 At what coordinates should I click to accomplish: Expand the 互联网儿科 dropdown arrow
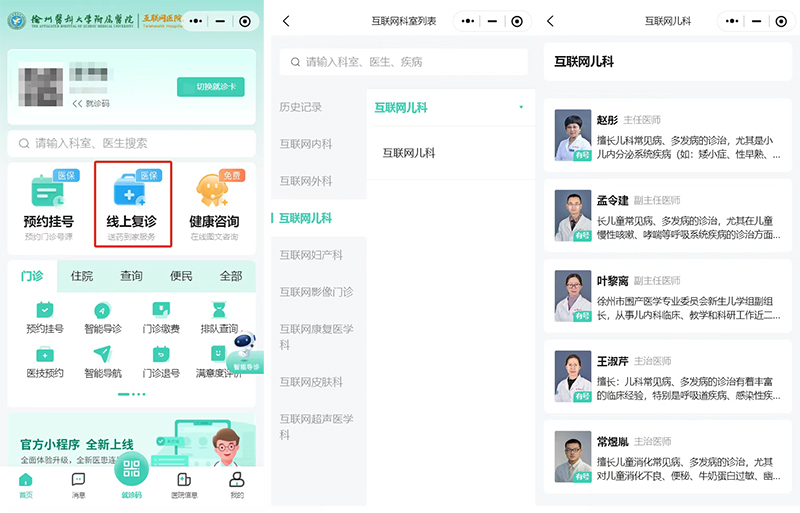click(x=521, y=107)
